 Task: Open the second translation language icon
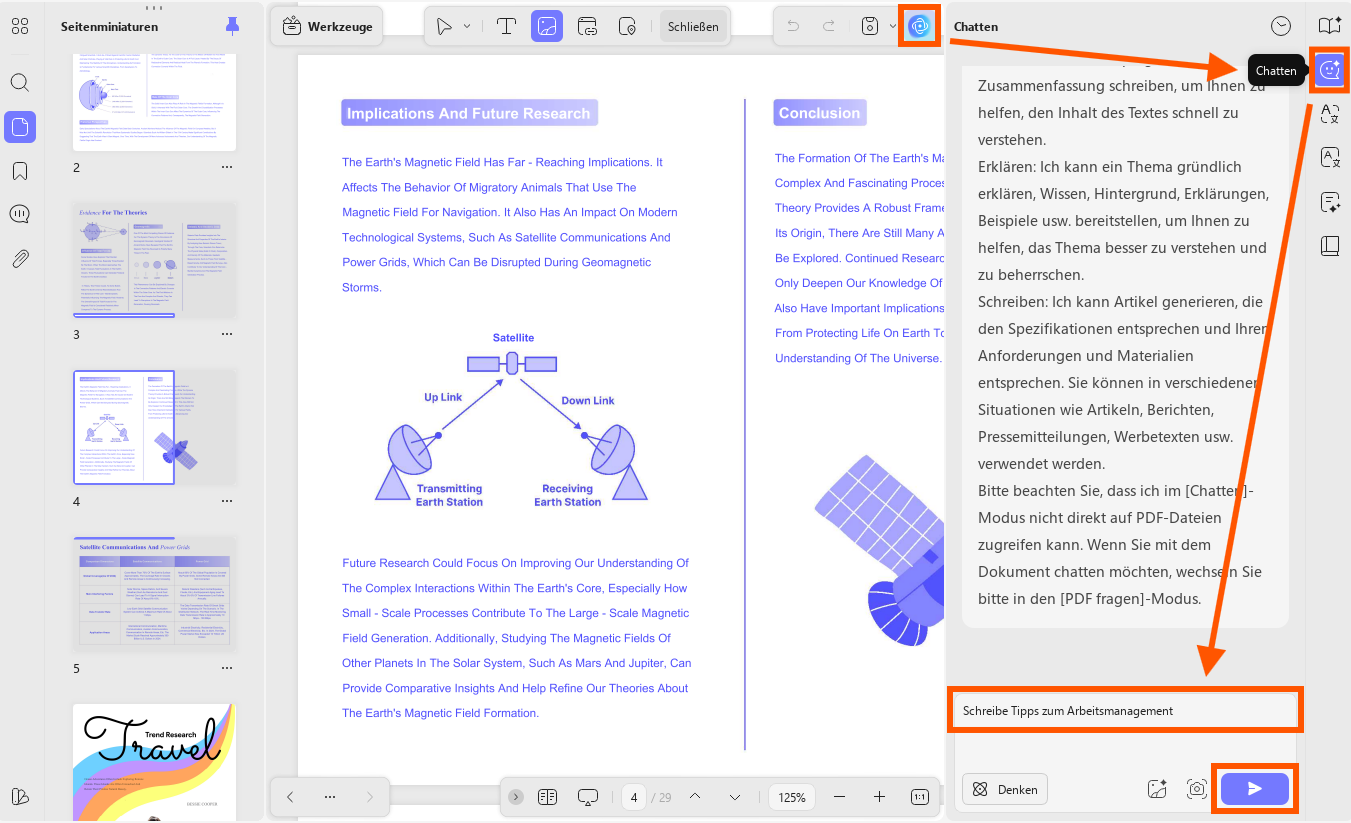1329,158
